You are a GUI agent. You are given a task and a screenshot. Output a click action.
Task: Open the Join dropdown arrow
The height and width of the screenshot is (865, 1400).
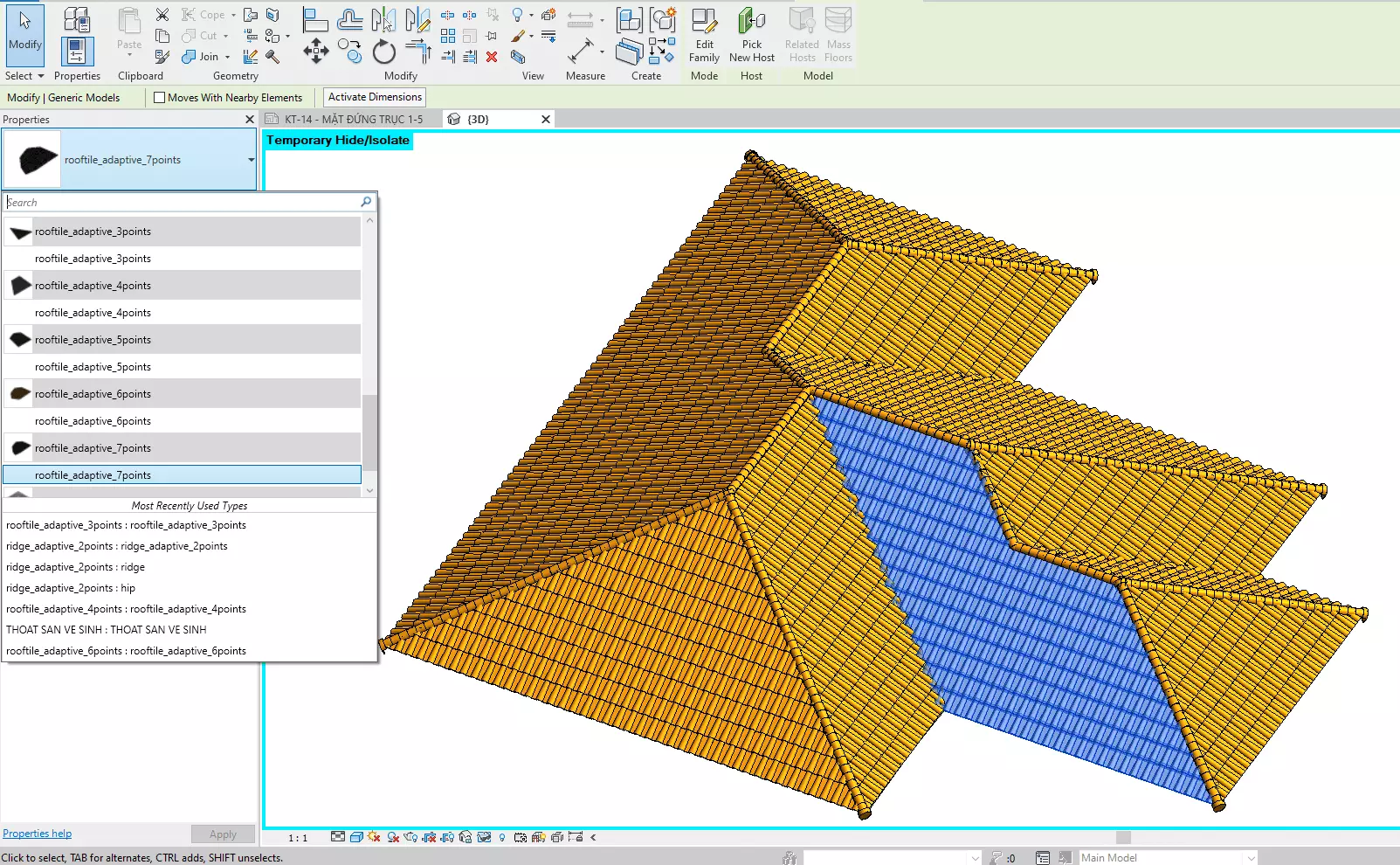click(x=227, y=57)
